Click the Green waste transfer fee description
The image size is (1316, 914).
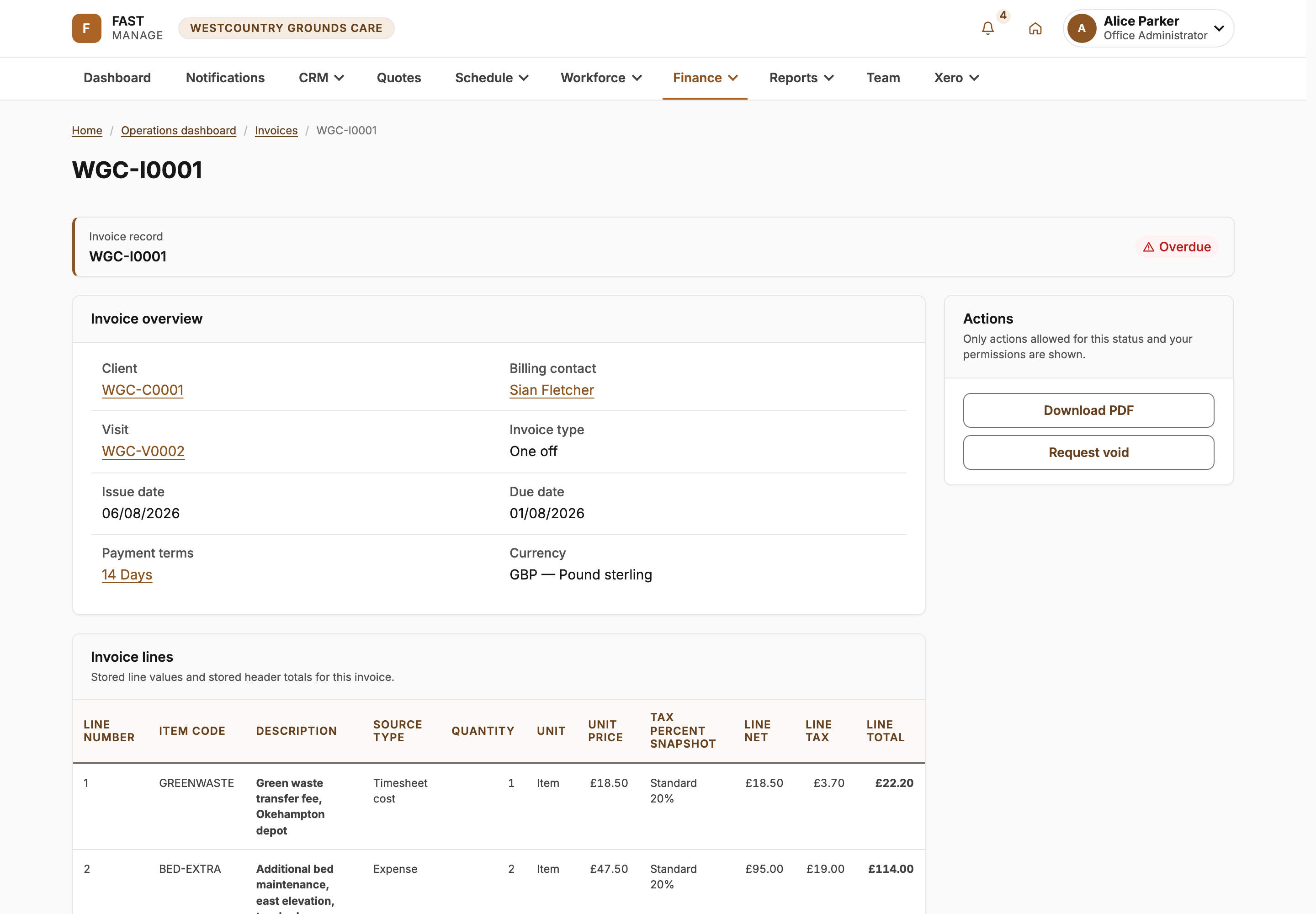[x=290, y=806]
